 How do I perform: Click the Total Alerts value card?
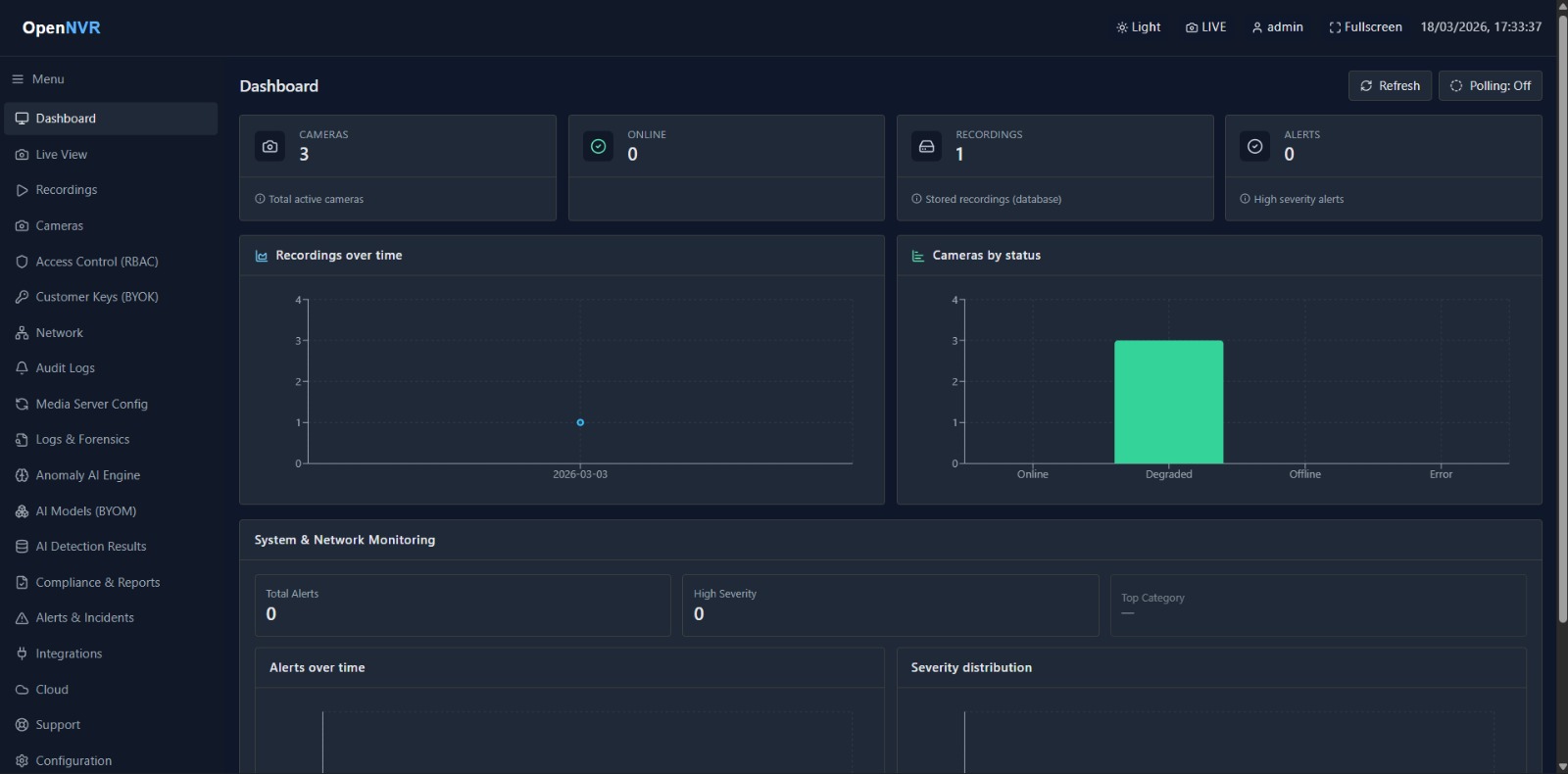463,605
